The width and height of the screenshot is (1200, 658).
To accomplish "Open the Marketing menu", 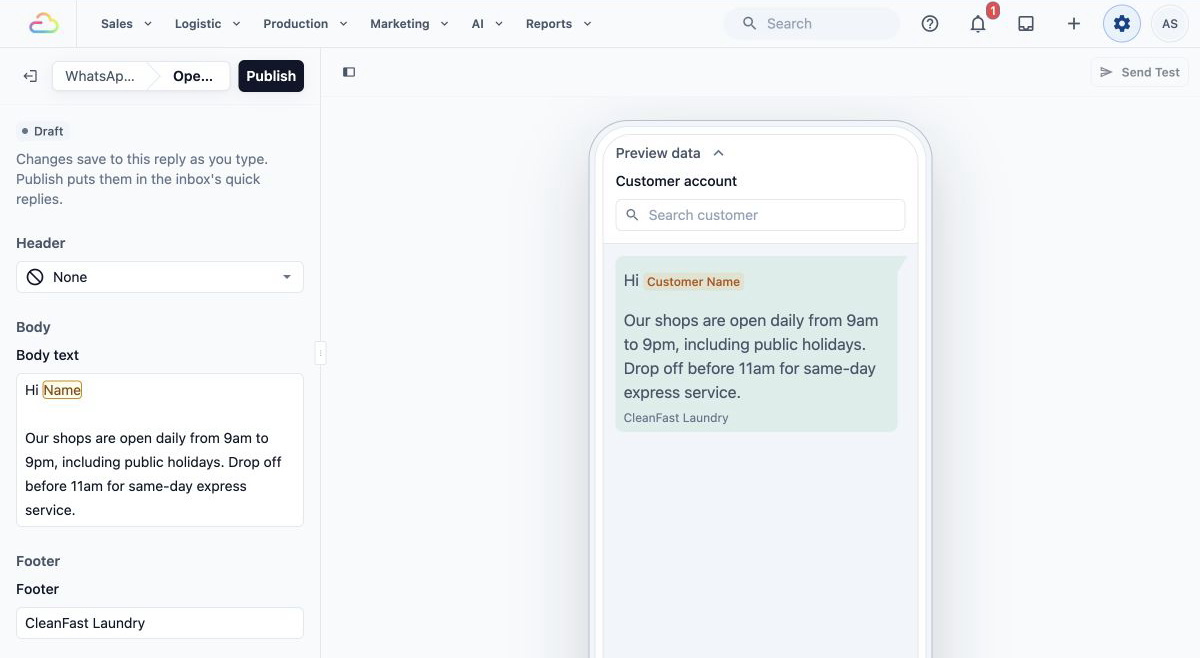I will coord(409,23).
